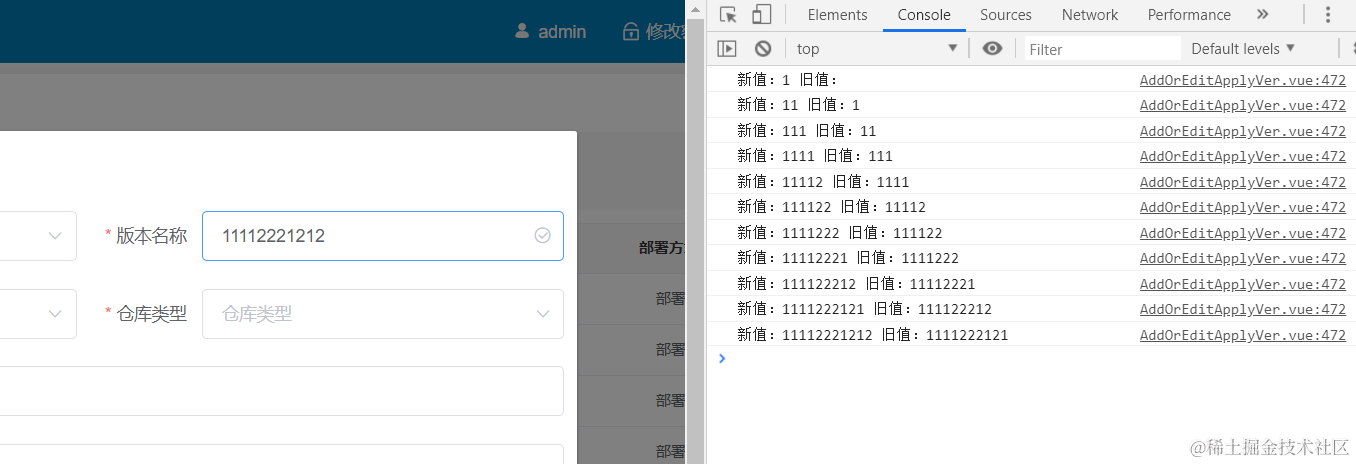Click the wide empty input below 仓库类型
This screenshot has height=464, width=1356.
(x=282, y=391)
